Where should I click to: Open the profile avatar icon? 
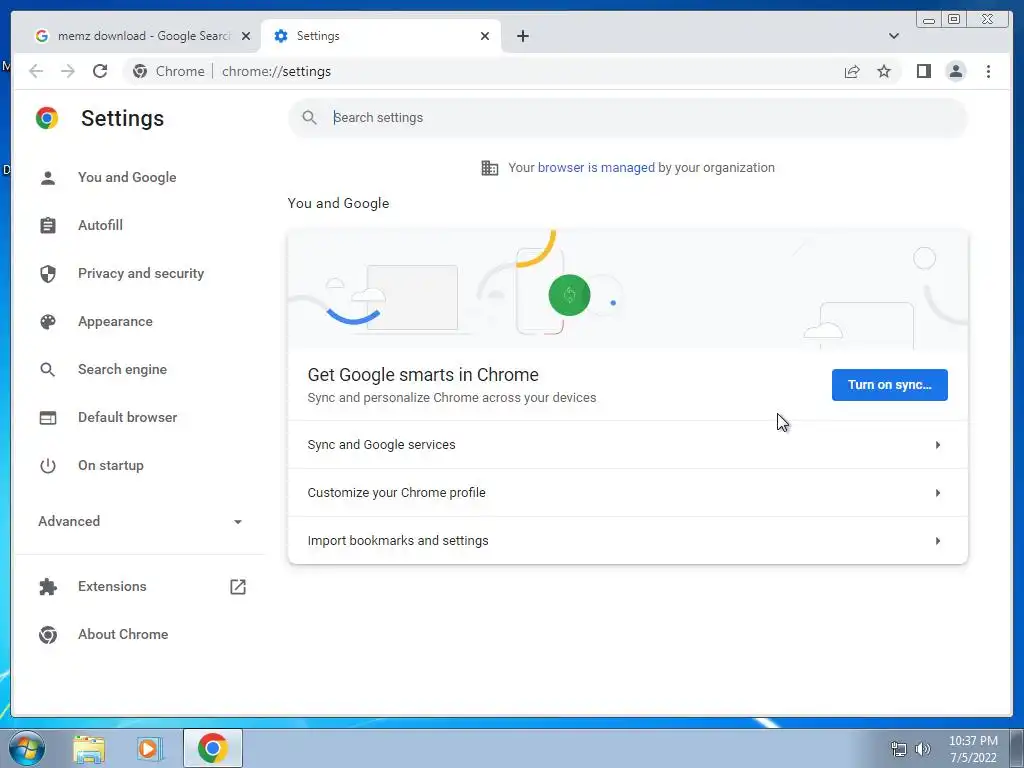click(x=955, y=71)
